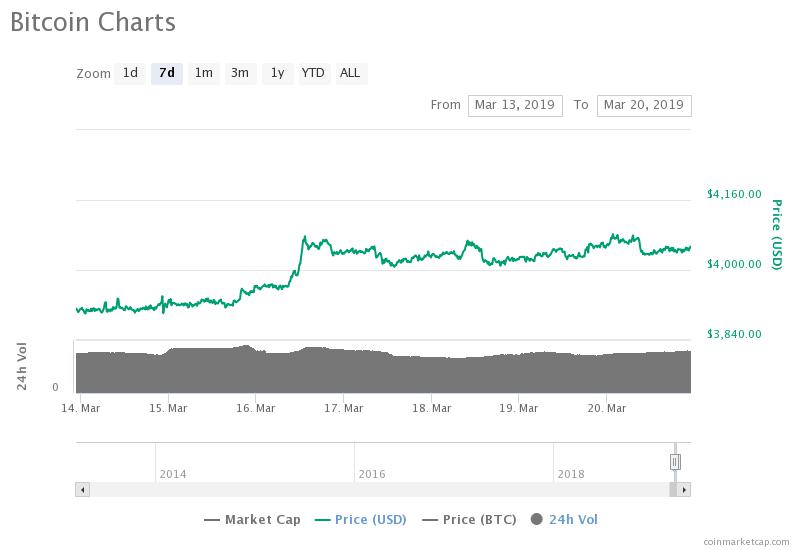Toggle 24h Vol series in legend

point(565,519)
